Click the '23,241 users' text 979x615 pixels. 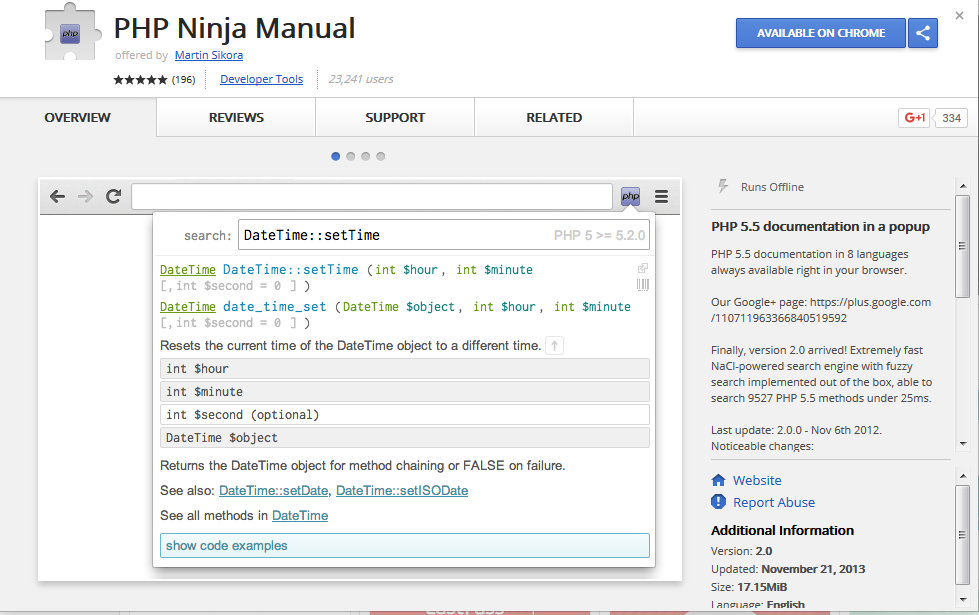361,79
